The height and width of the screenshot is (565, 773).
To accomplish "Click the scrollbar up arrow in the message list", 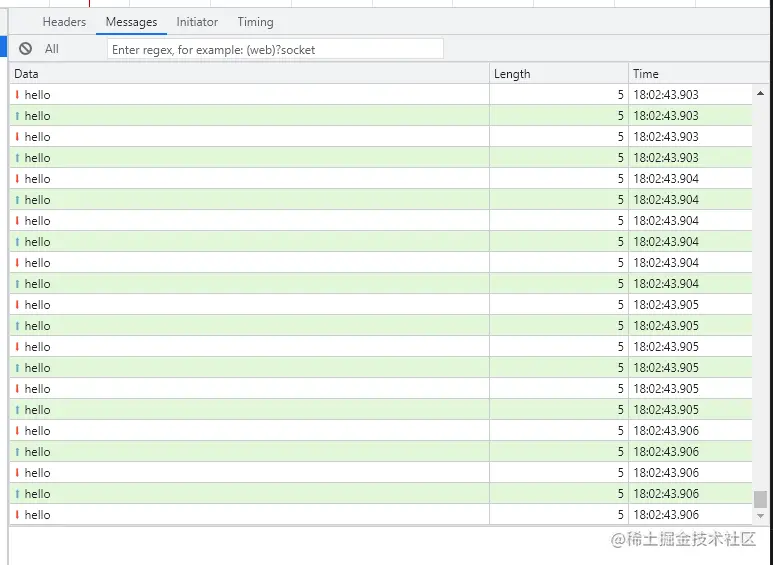I will tap(760, 93).
